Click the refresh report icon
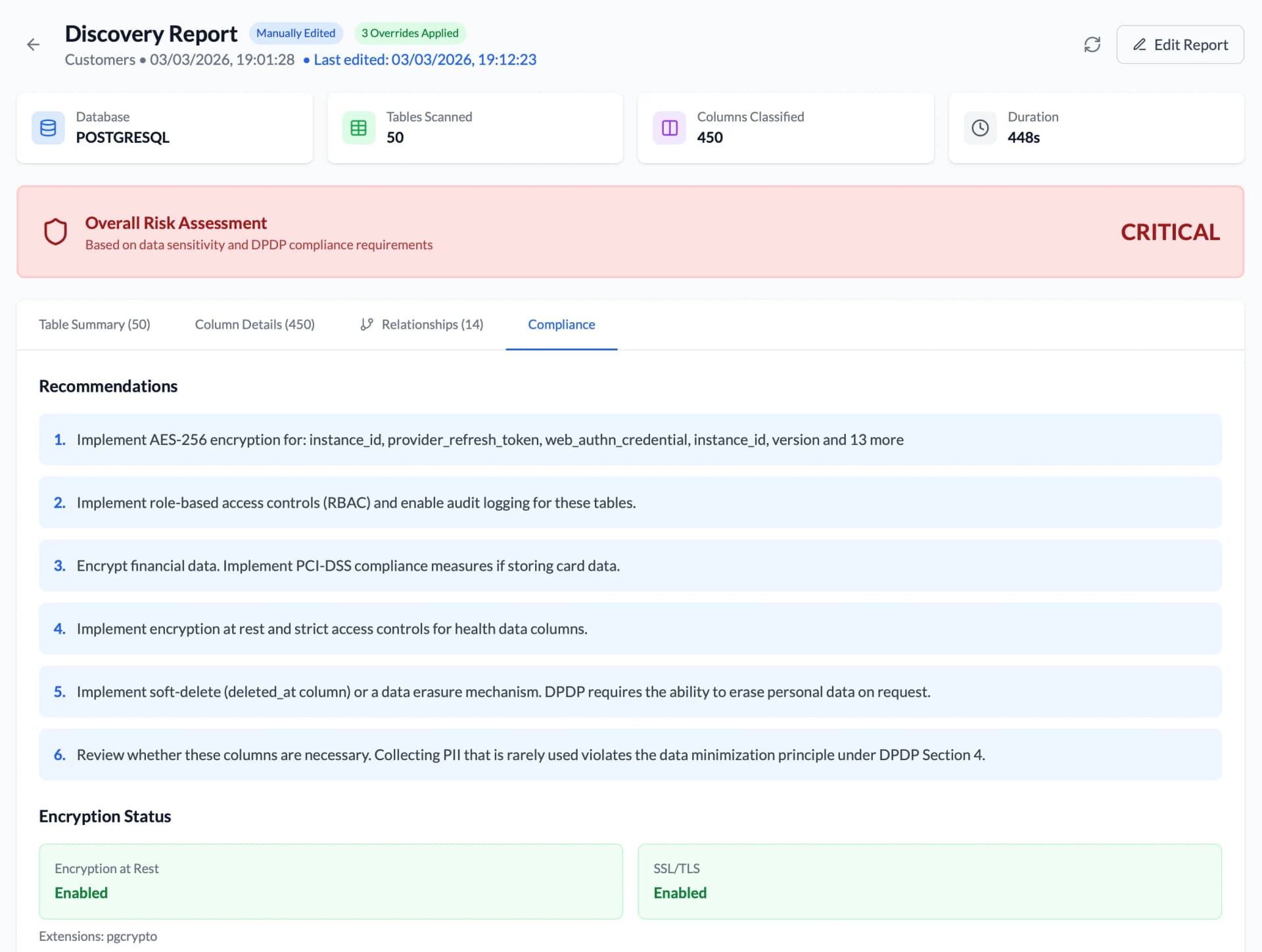The image size is (1262, 952). pyautogui.click(x=1092, y=44)
